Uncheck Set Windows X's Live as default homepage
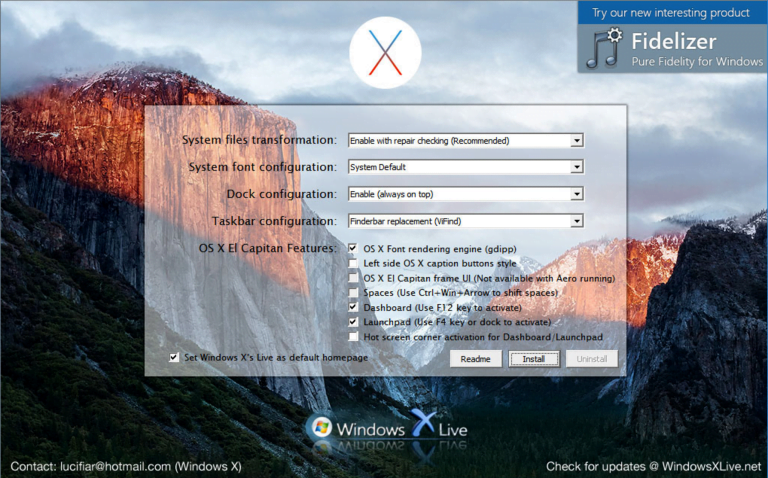 coord(174,357)
